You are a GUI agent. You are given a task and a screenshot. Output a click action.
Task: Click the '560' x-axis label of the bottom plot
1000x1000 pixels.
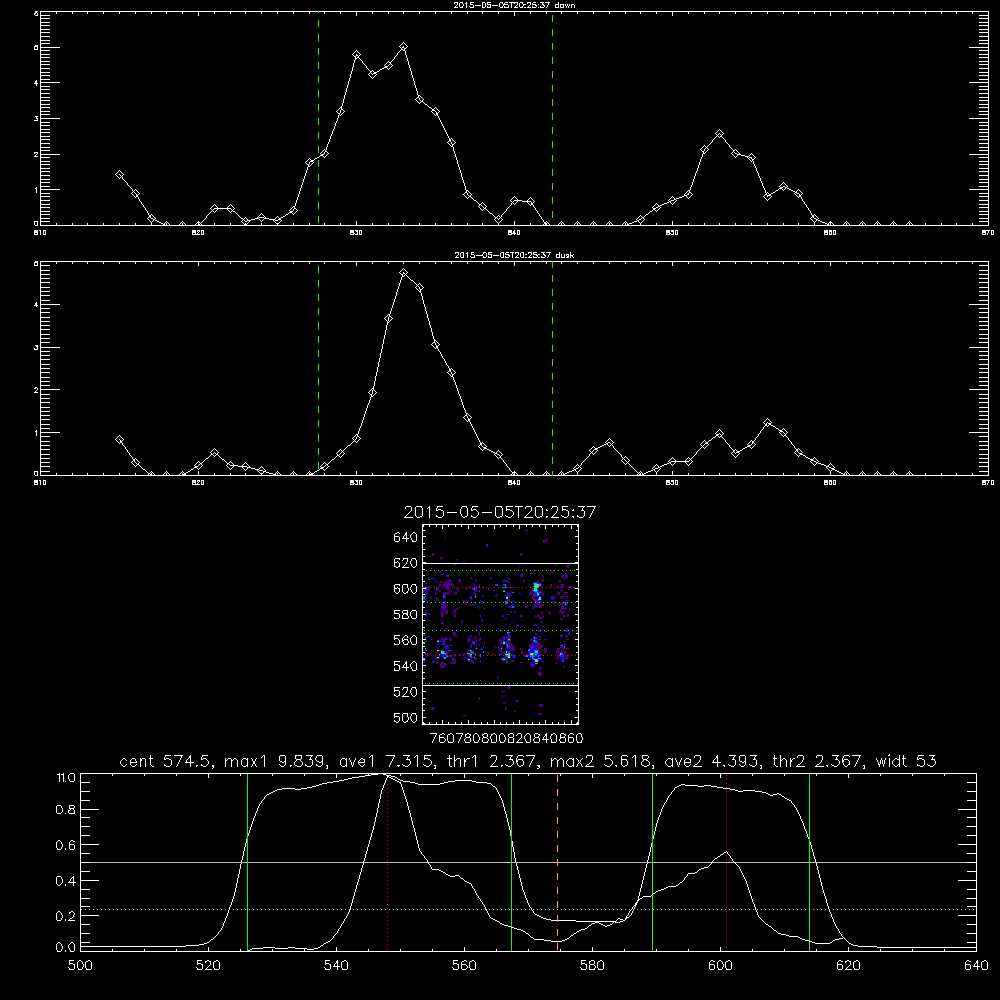point(464,966)
